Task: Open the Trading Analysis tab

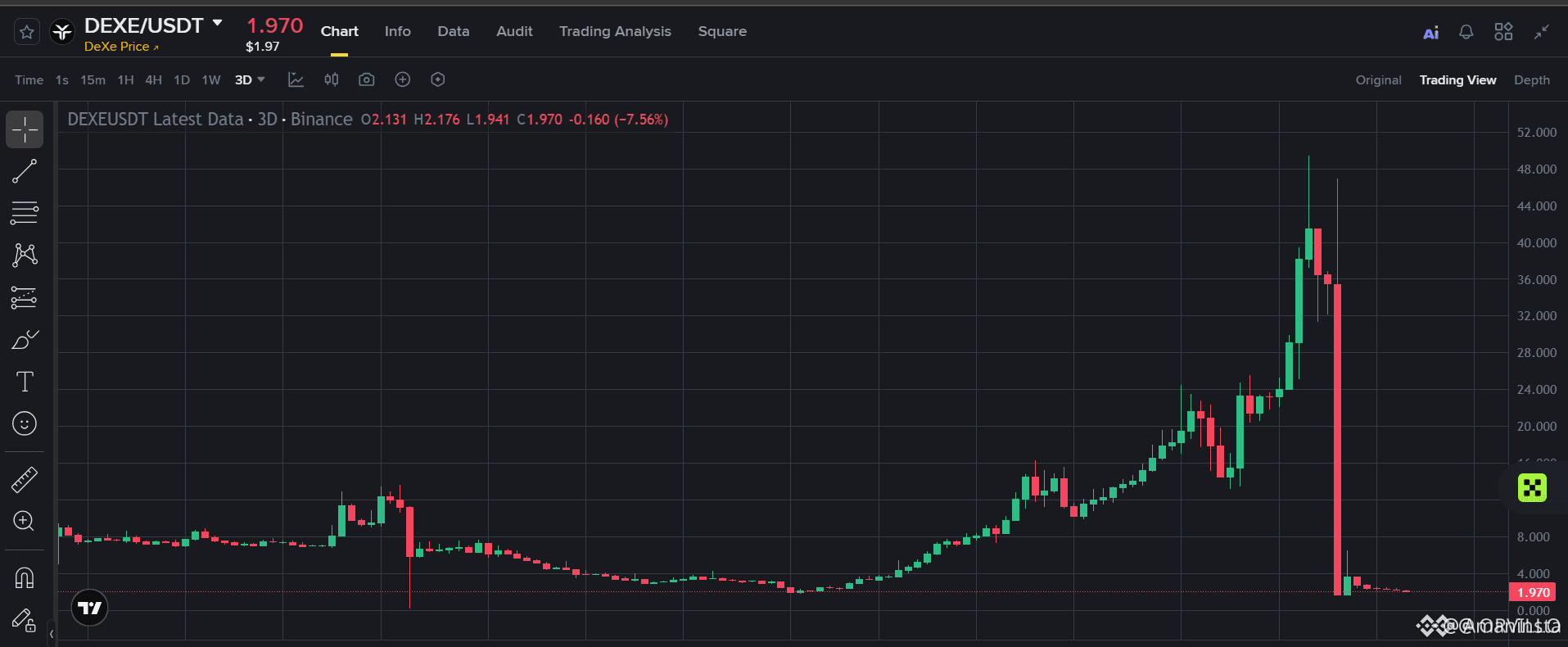Action: point(615,31)
